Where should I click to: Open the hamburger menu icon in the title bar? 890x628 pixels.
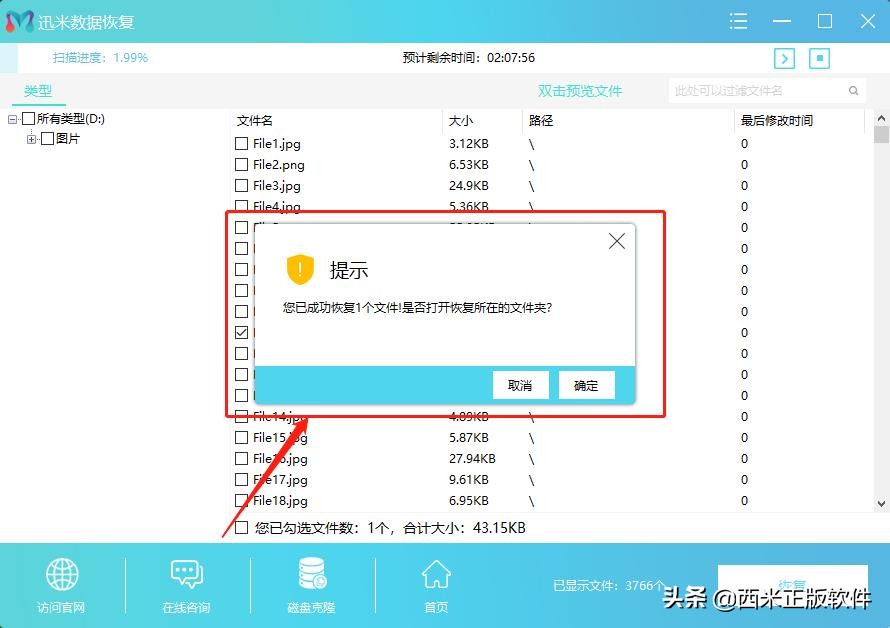[738, 22]
